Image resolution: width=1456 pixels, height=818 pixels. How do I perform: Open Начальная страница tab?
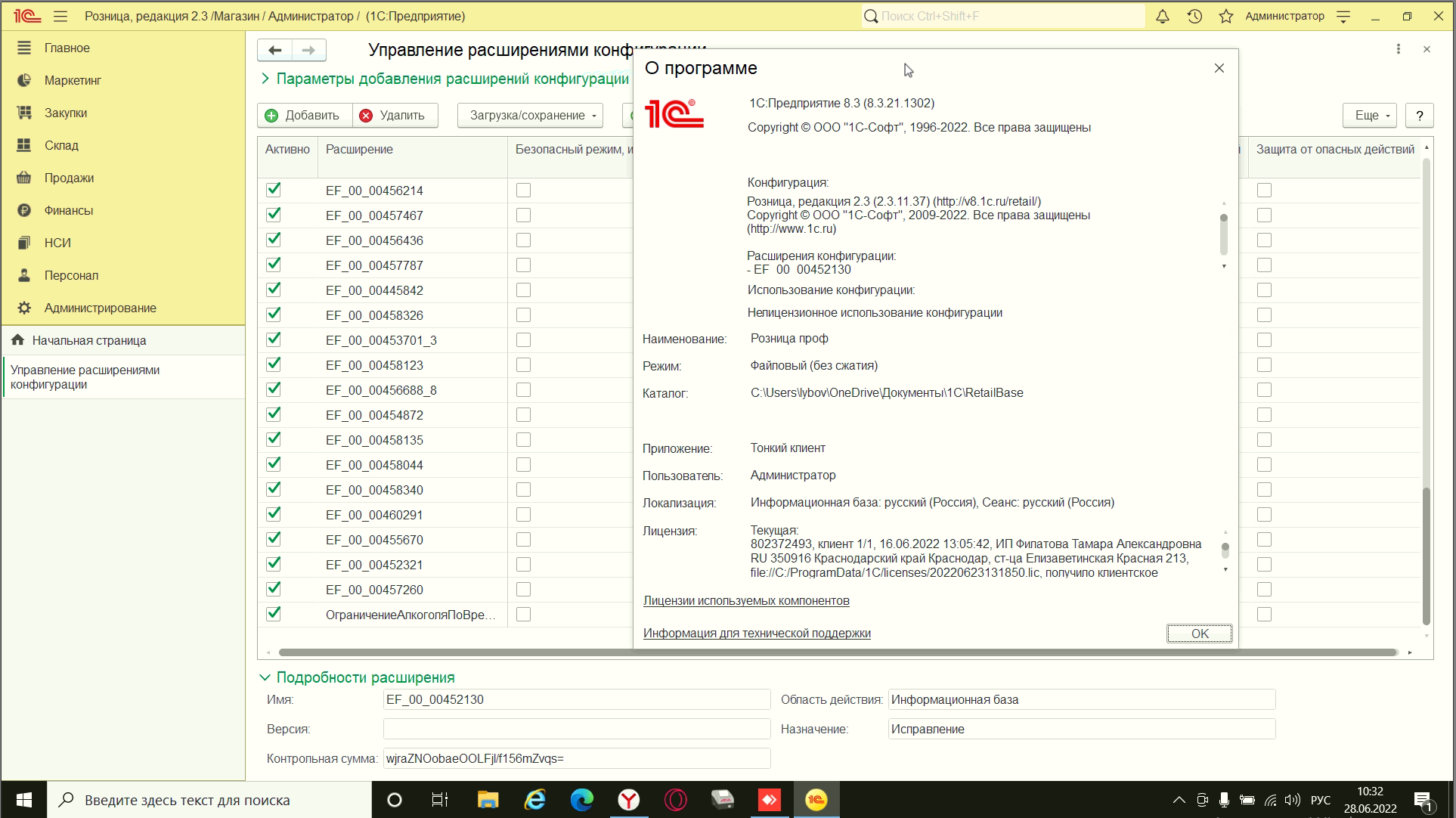click(x=123, y=340)
